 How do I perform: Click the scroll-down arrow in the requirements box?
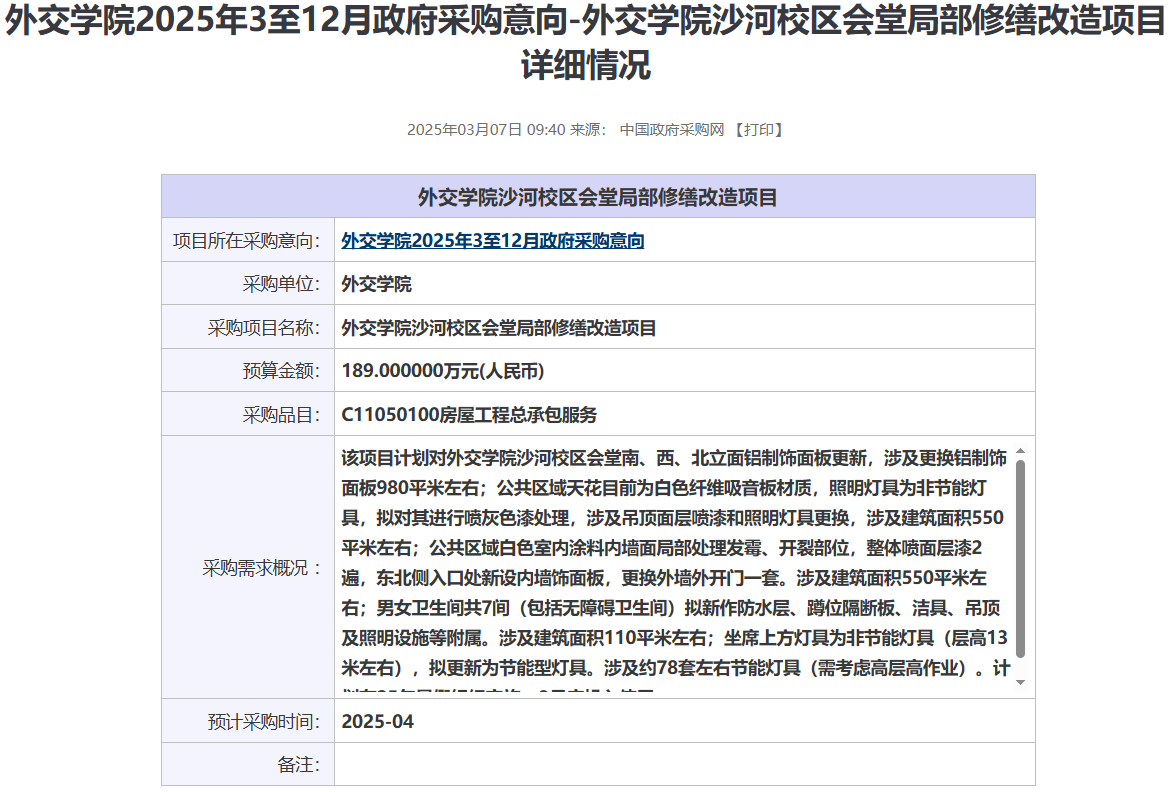pos(1020,682)
